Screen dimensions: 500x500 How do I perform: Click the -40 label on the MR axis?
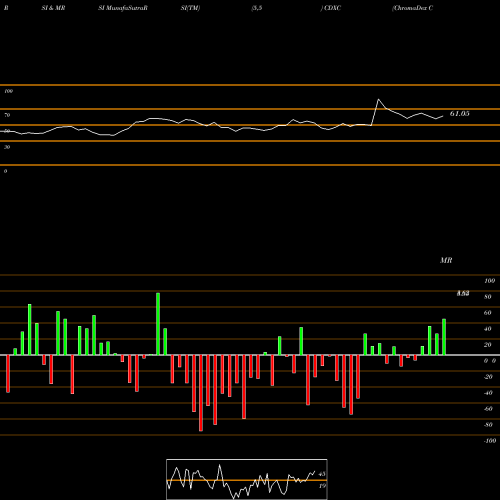point(488,393)
